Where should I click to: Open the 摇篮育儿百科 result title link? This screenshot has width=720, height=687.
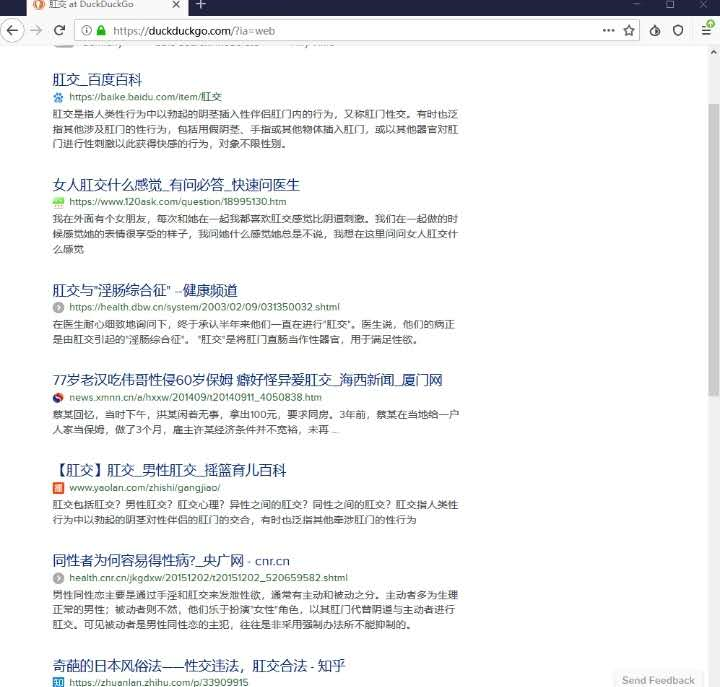click(169, 470)
